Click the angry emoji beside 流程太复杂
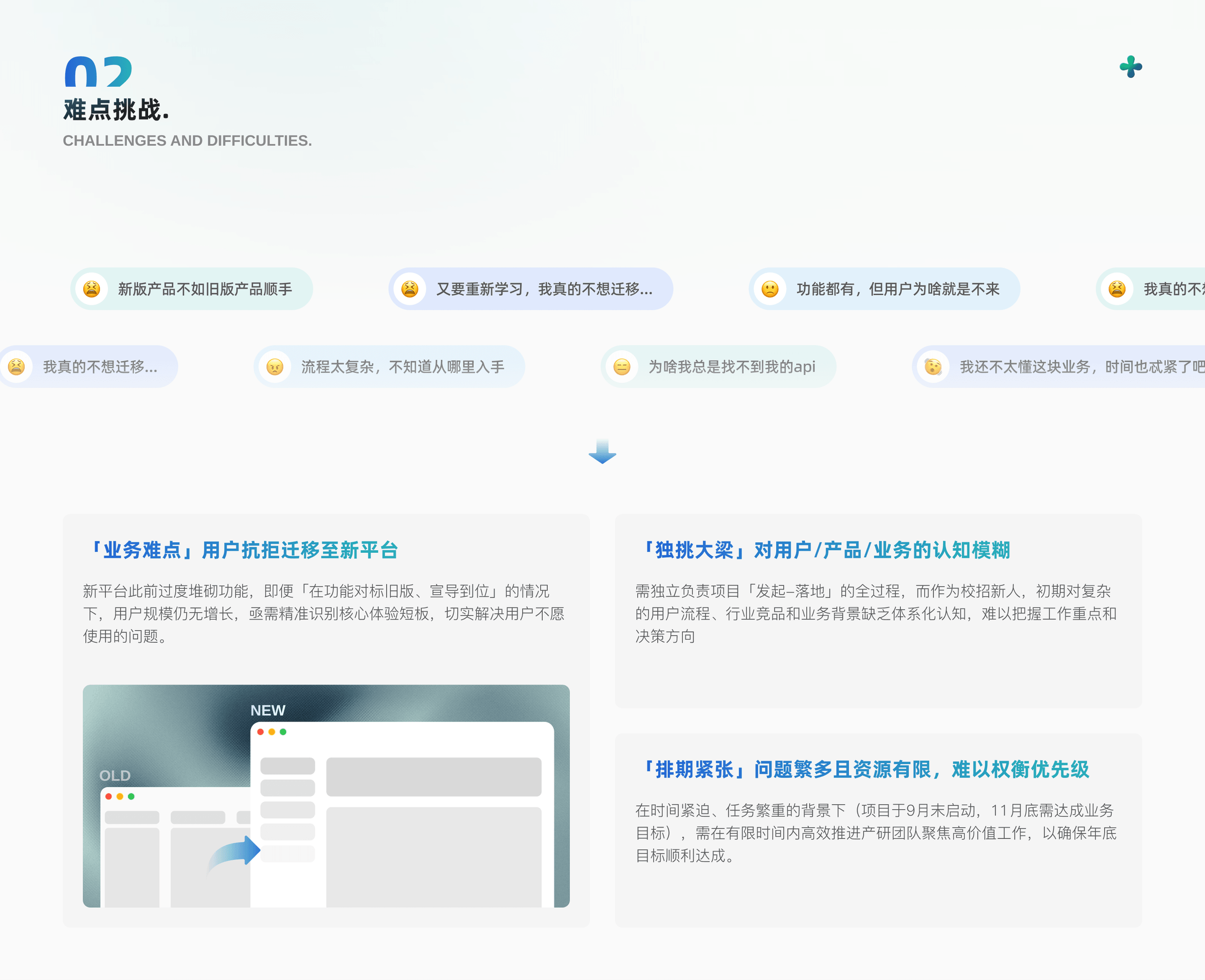The width and height of the screenshot is (1205, 980). click(x=275, y=367)
